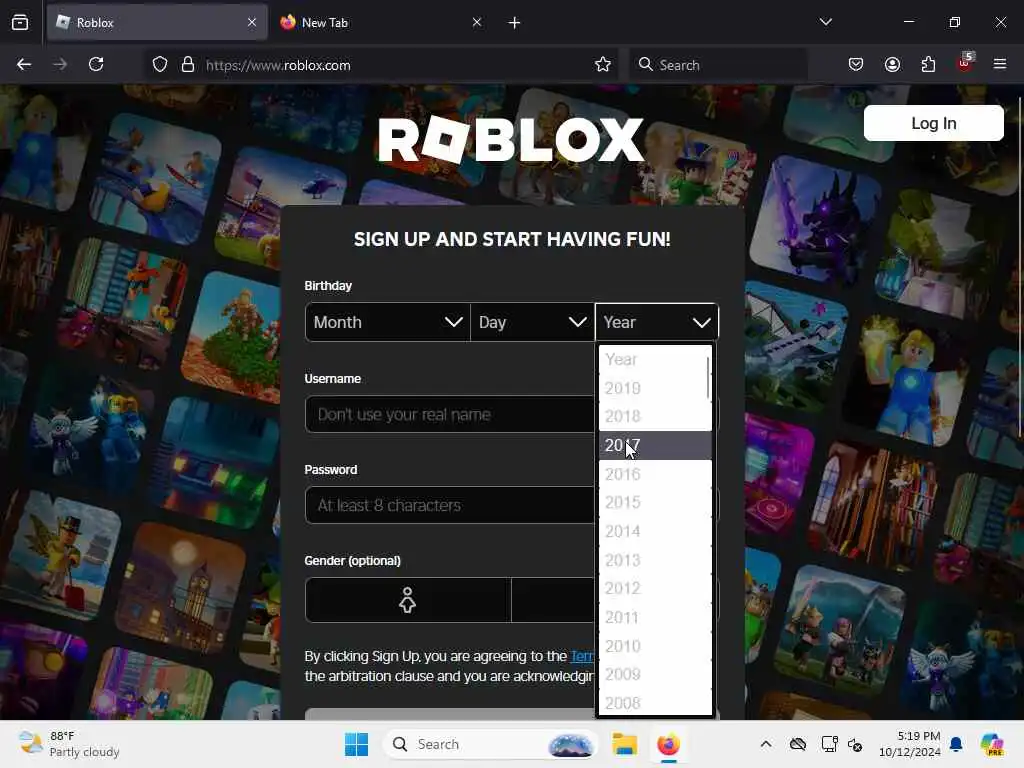Close the New Tab tab

(x=477, y=22)
